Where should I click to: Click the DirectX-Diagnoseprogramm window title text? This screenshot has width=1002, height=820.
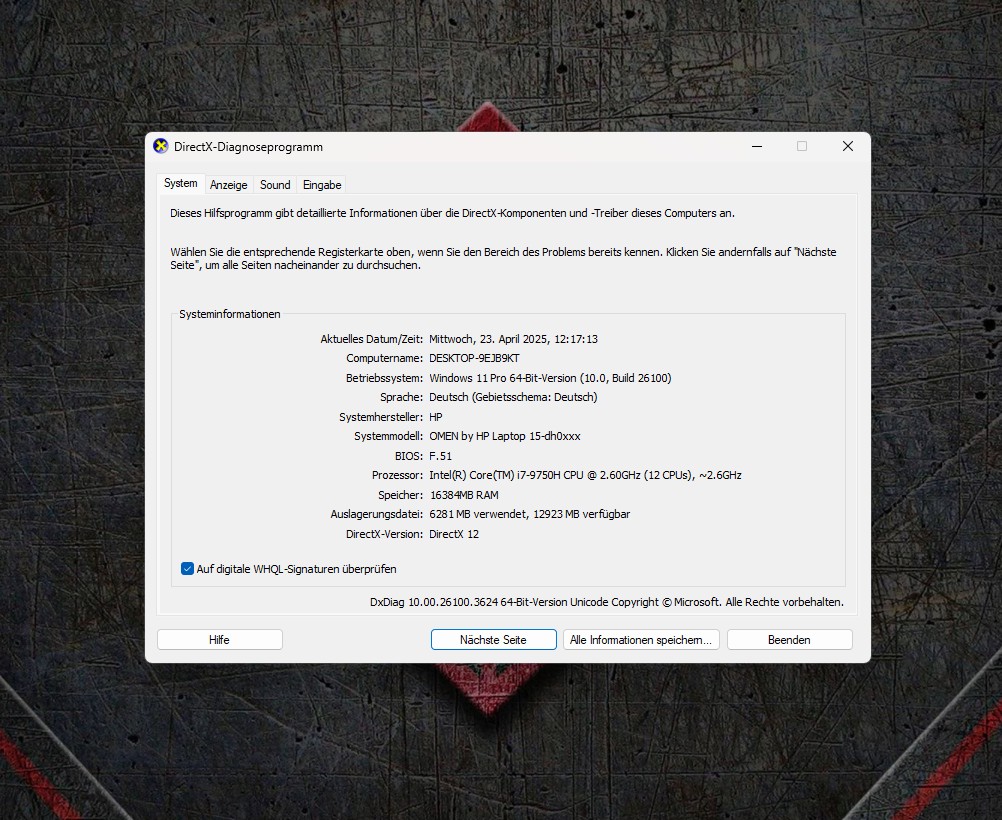[248, 147]
